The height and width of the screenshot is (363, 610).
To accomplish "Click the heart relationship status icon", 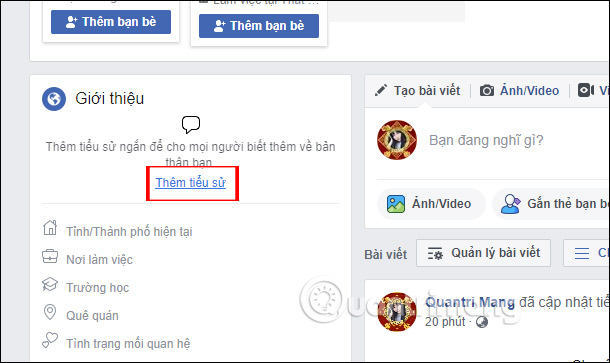I will point(50,340).
